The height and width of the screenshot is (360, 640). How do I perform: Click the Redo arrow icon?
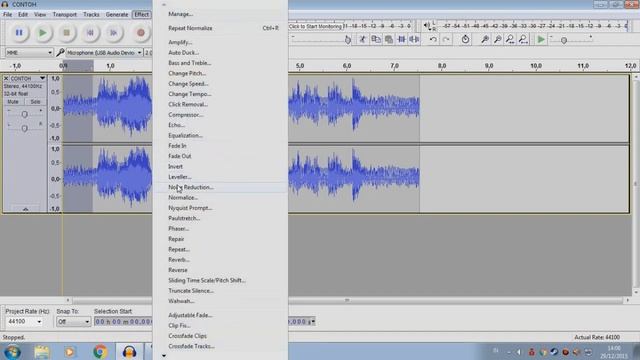click(446, 39)
